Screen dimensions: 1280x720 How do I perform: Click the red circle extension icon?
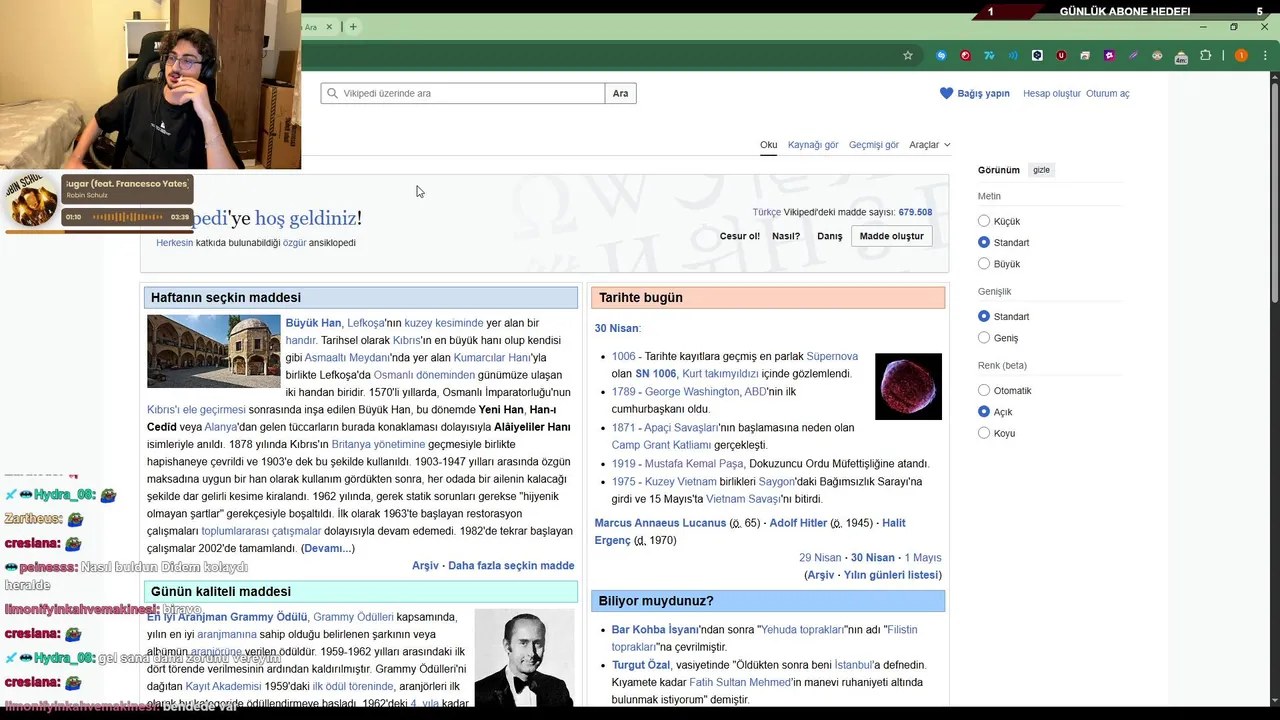[x=965, y=56]
